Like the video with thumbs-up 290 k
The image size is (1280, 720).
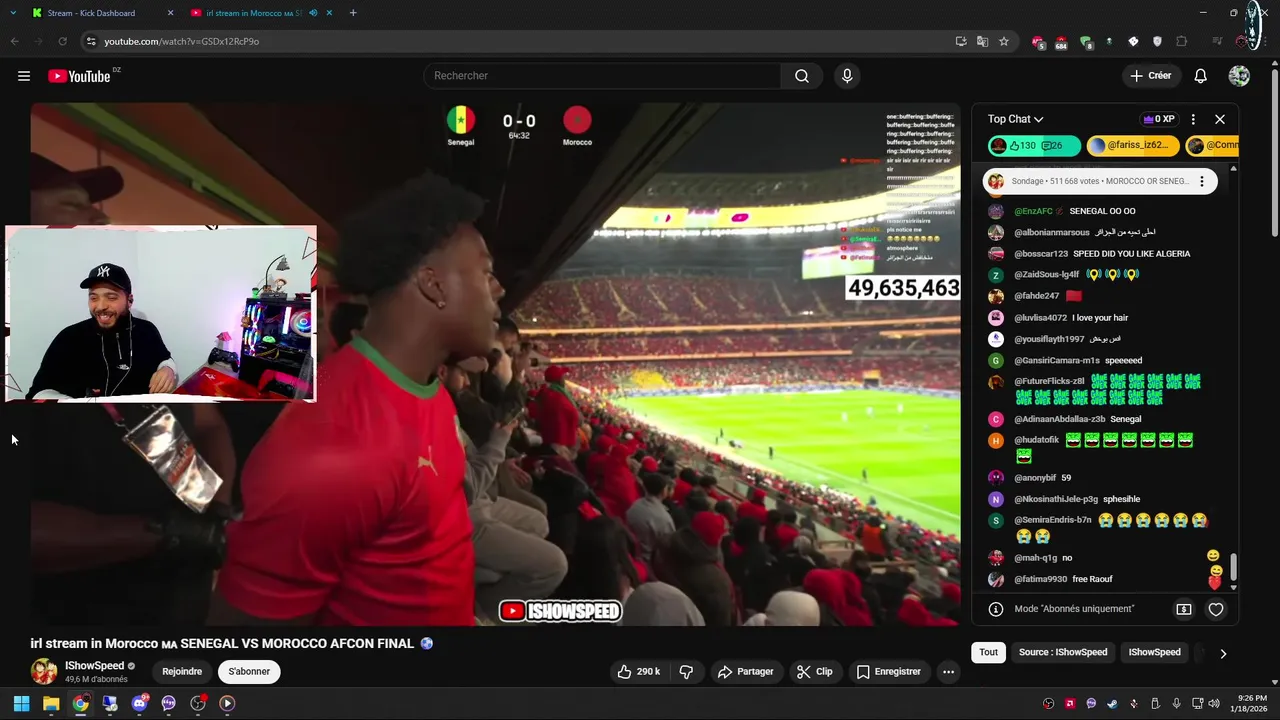pyautogui.click(x=638, y=672)
